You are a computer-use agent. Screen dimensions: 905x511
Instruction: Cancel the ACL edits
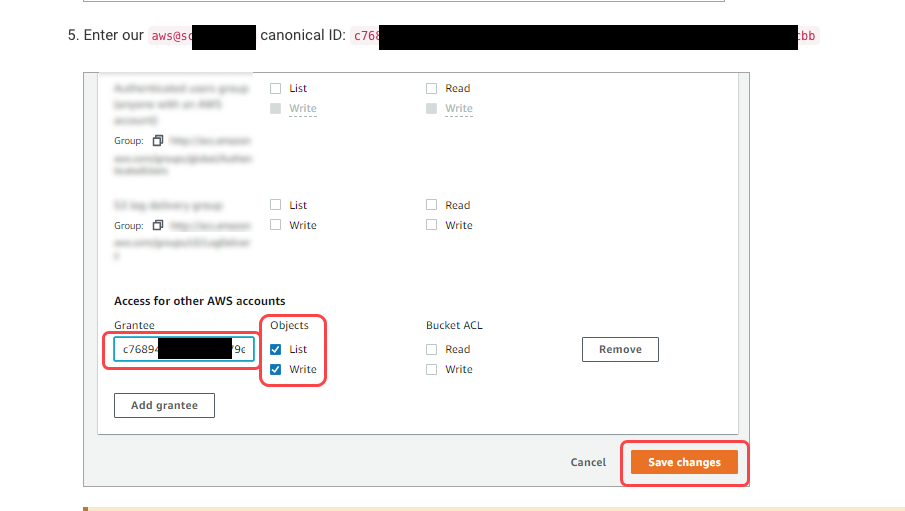pos(588,462)
